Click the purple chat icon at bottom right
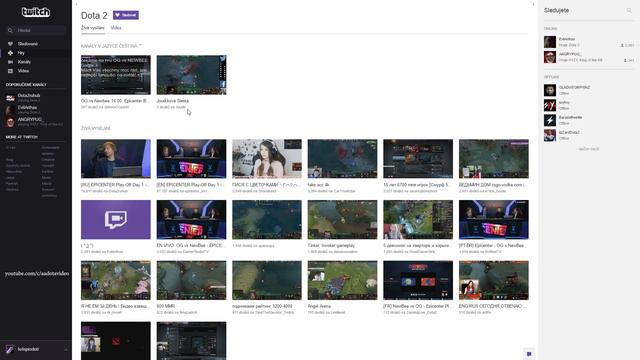 coord(529,353)
